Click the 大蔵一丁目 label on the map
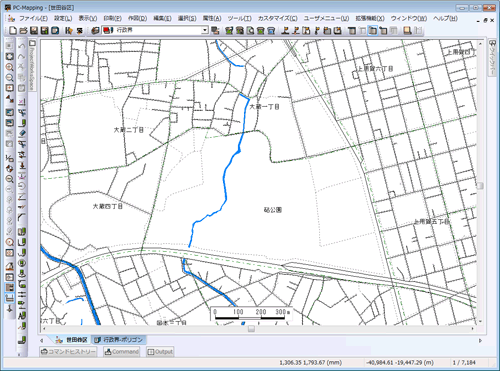Screen dimensions: 500x371 [x=264, y=107]
